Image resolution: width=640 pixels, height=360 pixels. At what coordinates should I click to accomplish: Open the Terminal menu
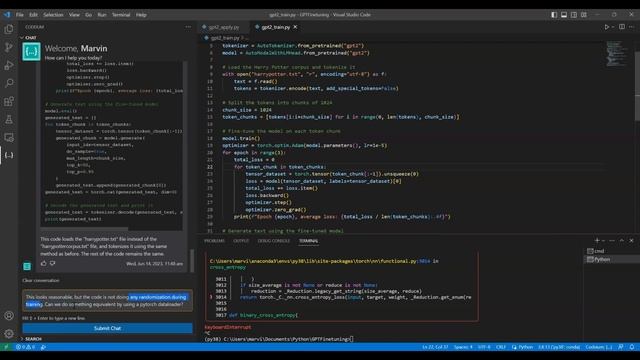[121, 15]
